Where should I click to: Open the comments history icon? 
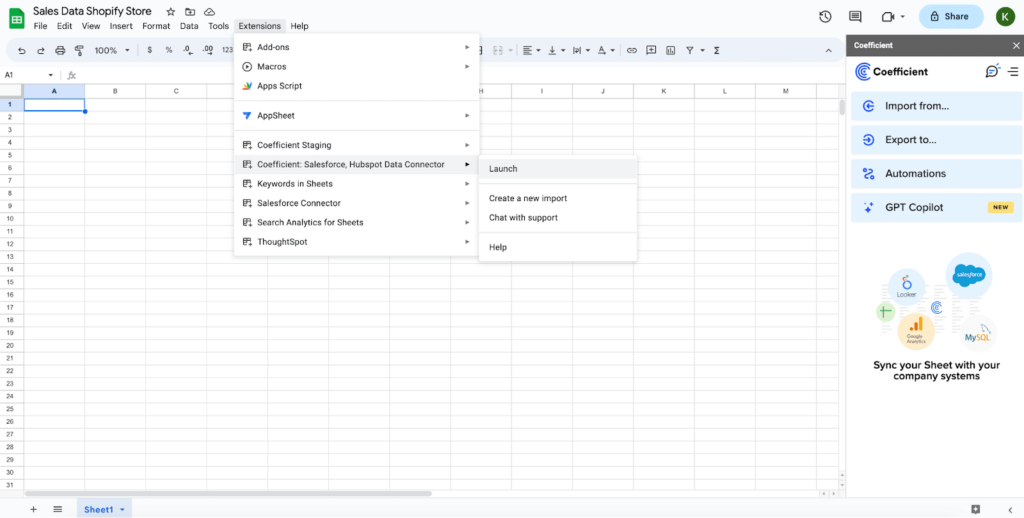(855, 16)
